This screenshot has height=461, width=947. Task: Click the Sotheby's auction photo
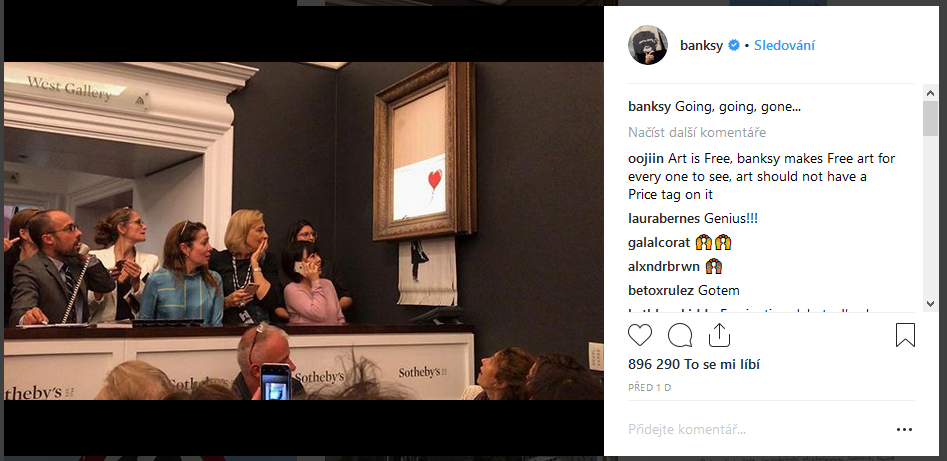[304, 231]
